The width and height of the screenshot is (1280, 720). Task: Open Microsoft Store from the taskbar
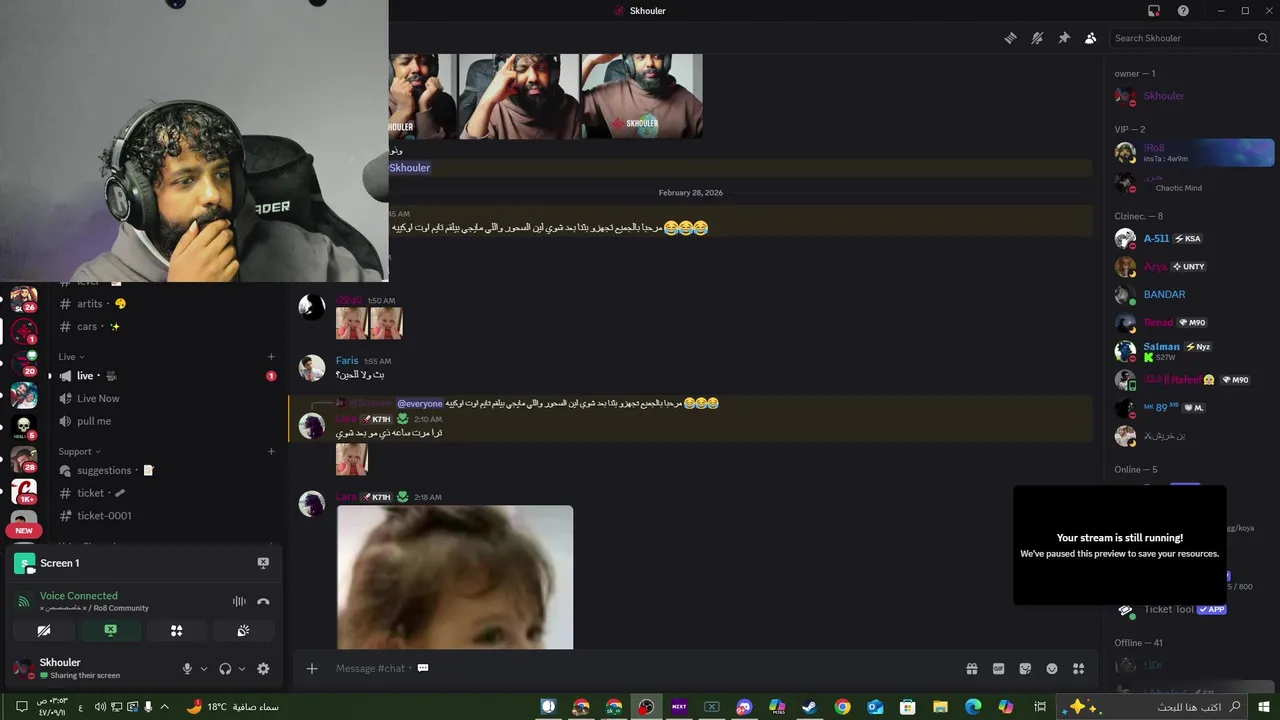coord(908,707)
